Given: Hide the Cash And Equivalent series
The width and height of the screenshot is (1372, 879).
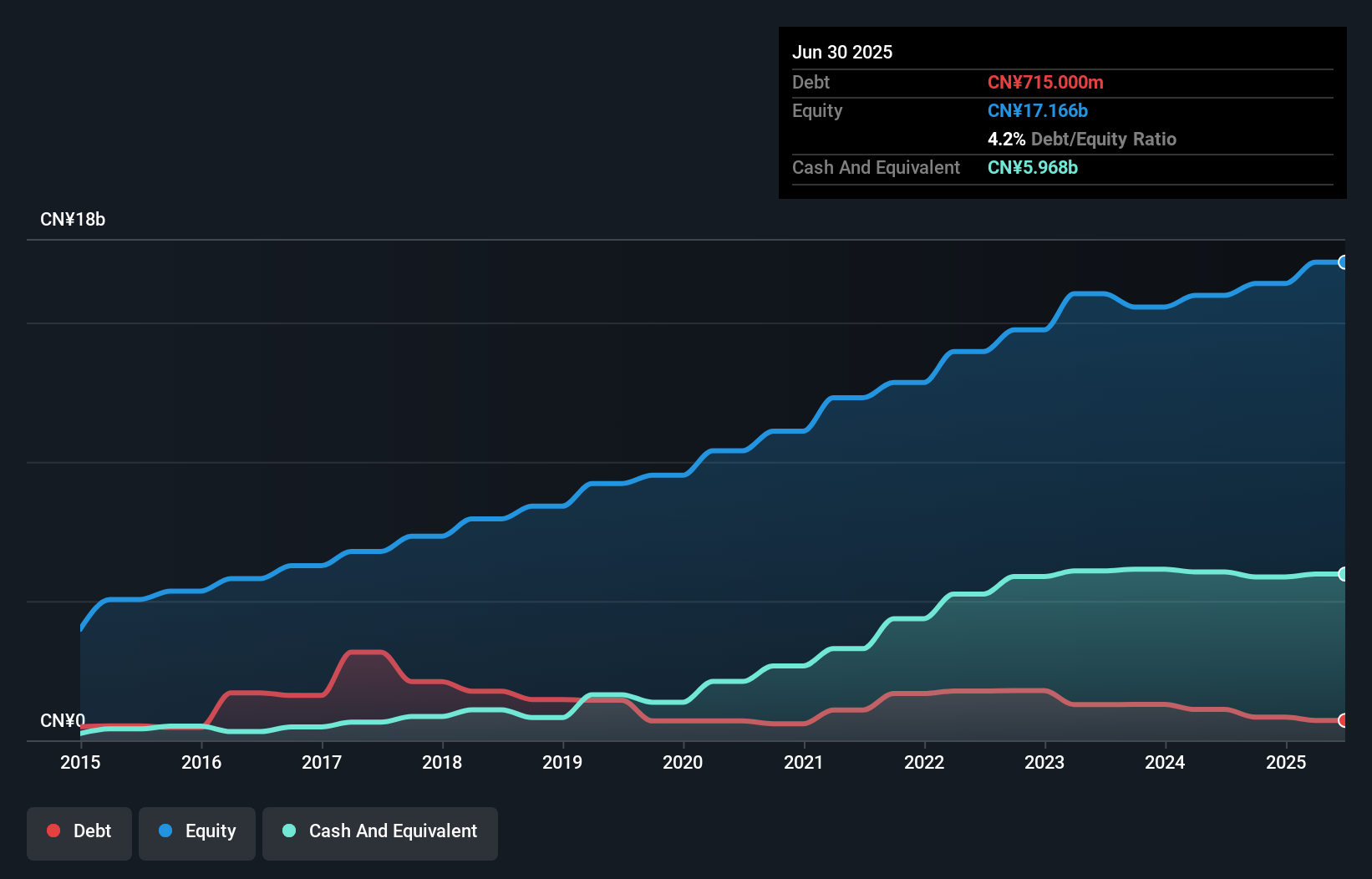Looking at the screenshot, I should (380, 832).
